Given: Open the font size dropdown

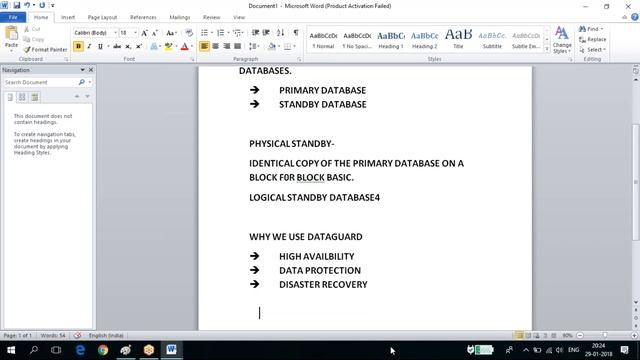Looking at the screenshot, I should pos(135,33).
